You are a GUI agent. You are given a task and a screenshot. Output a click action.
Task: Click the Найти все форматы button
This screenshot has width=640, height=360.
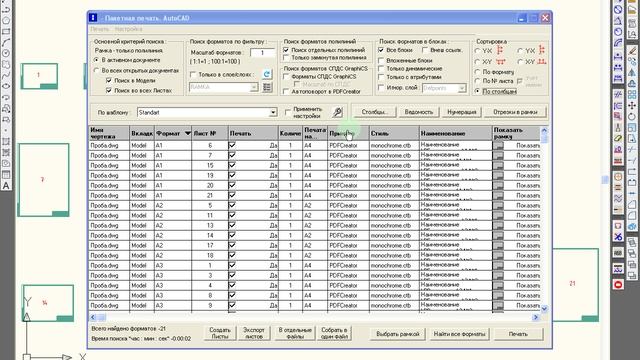[x=460, y=334]
